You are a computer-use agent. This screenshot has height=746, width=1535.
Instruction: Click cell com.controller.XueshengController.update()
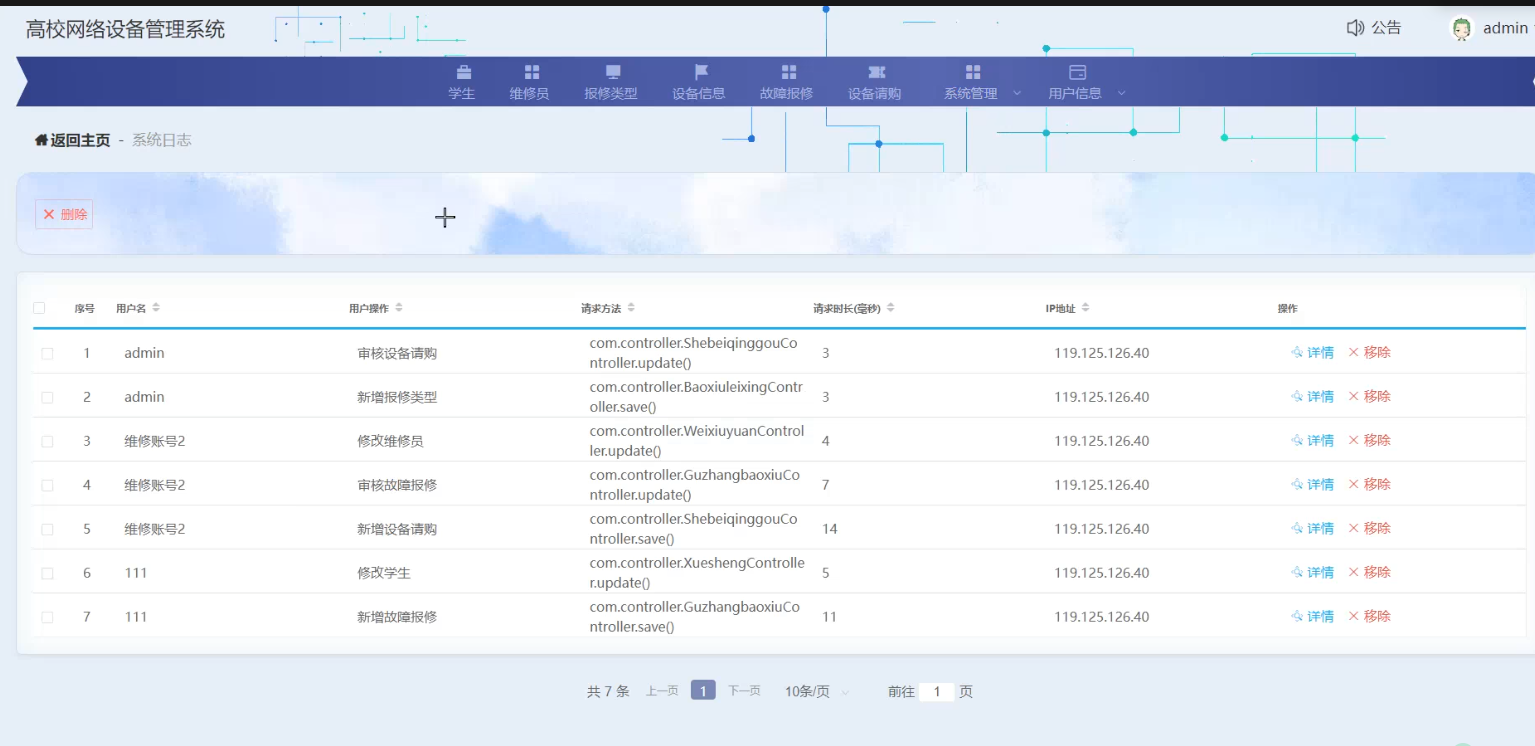coord(697,573)
